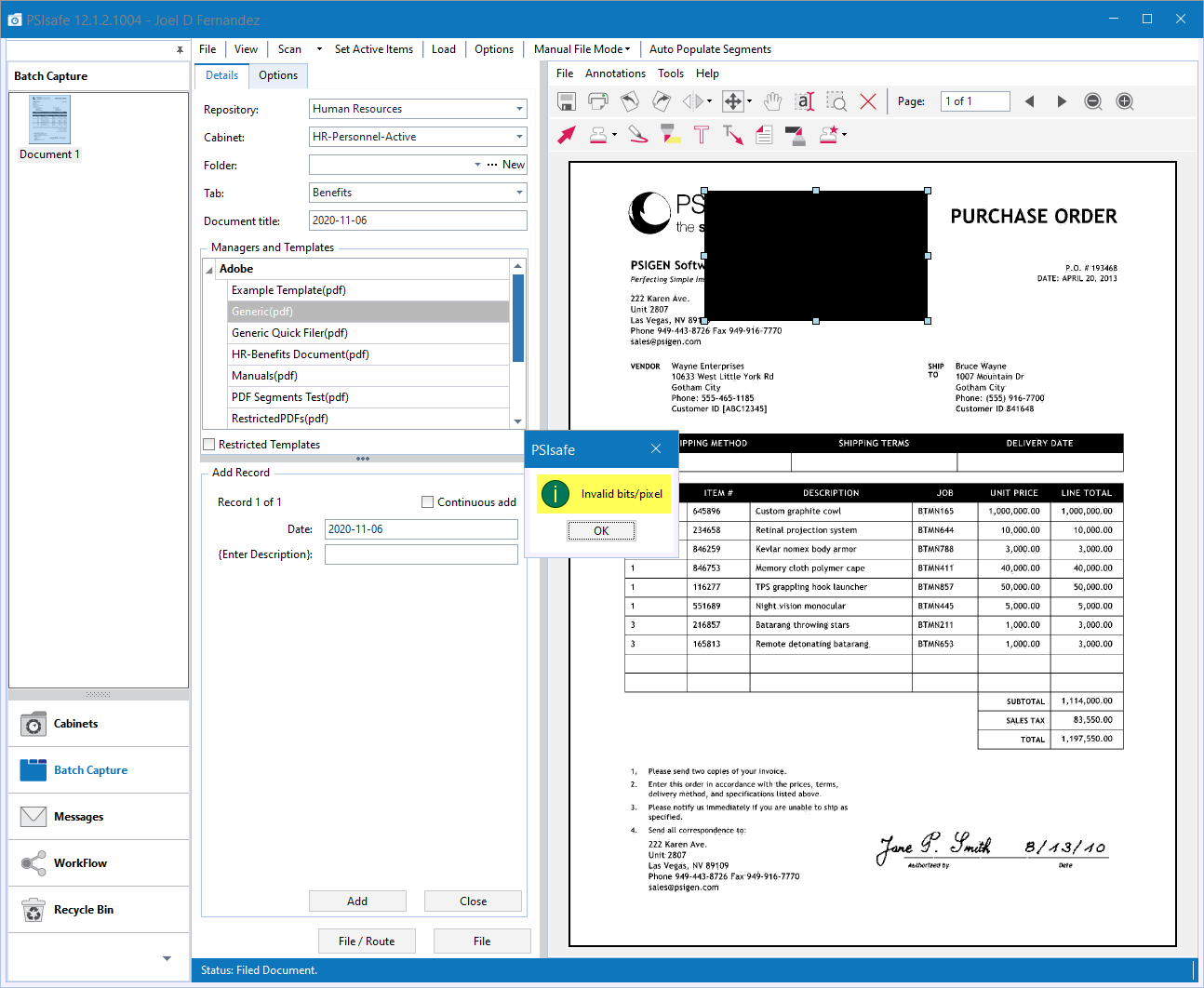This screenshot has width=1204, height=988.
Task: Select the Document 1 thumbnail
Action: point(50,128)
